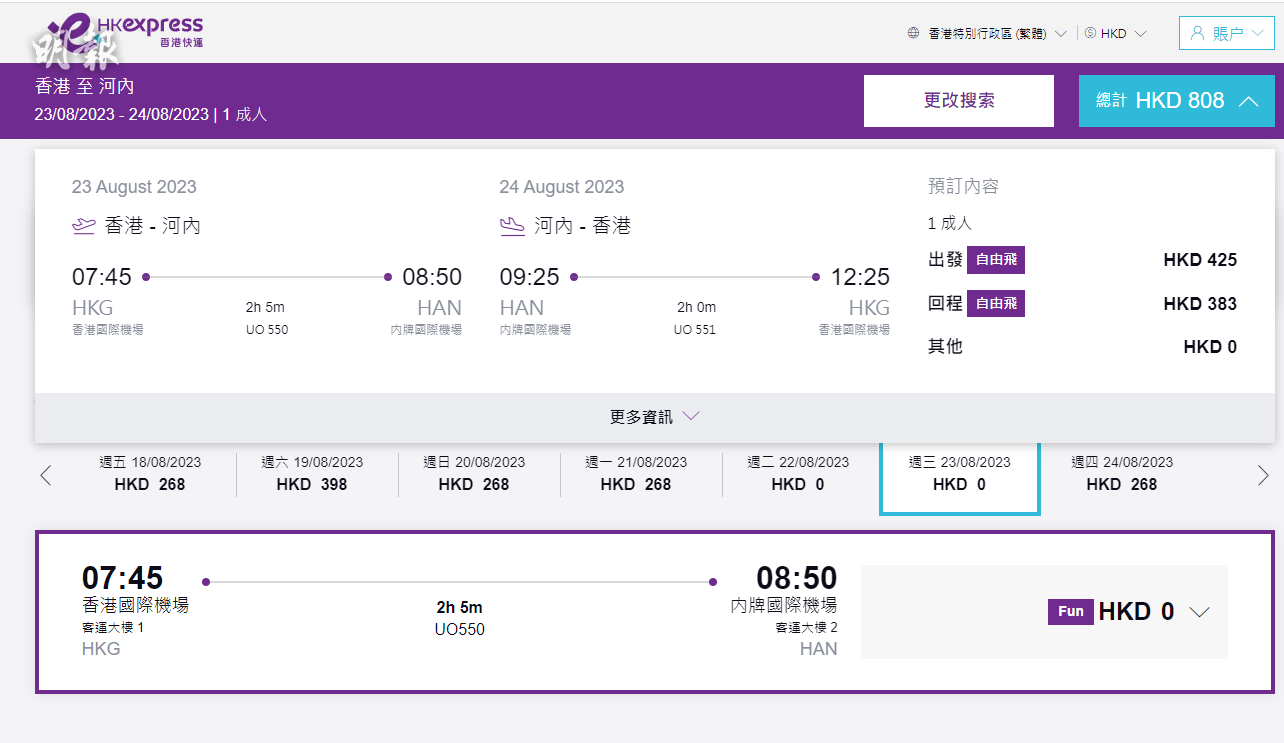Go to previous dates with left arrow
The image size is (1284, 743).
[x=45, y=475]
